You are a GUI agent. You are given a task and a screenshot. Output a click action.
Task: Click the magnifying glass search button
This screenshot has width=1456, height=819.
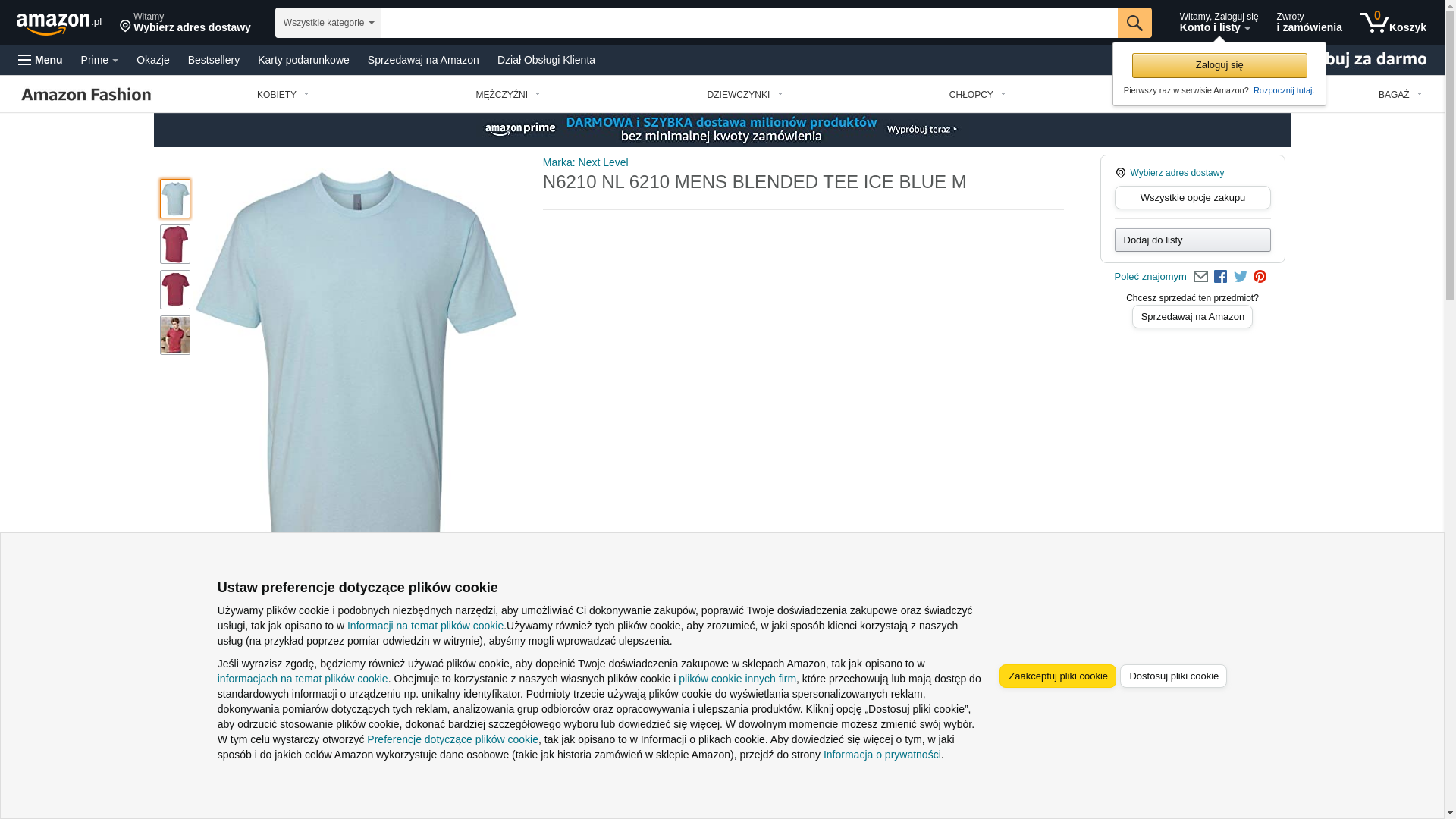click(x=1134, y=23)
